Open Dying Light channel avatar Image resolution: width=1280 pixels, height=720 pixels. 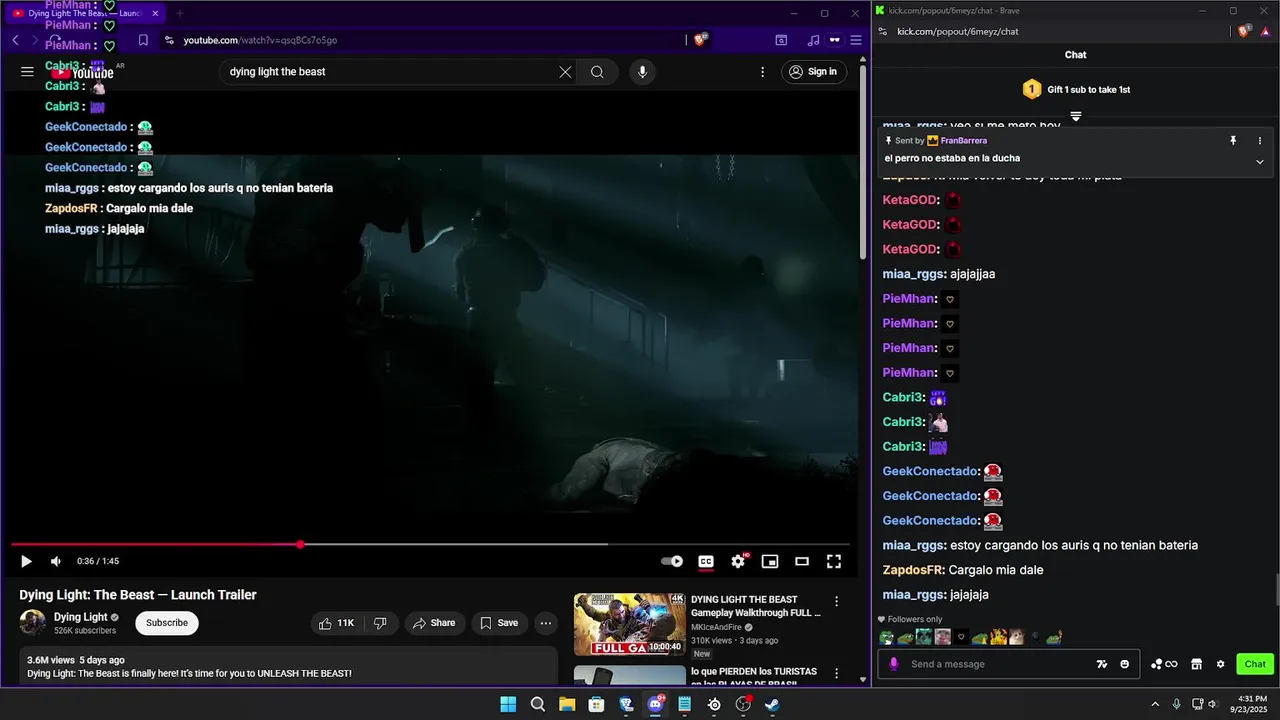click(32, 622)
